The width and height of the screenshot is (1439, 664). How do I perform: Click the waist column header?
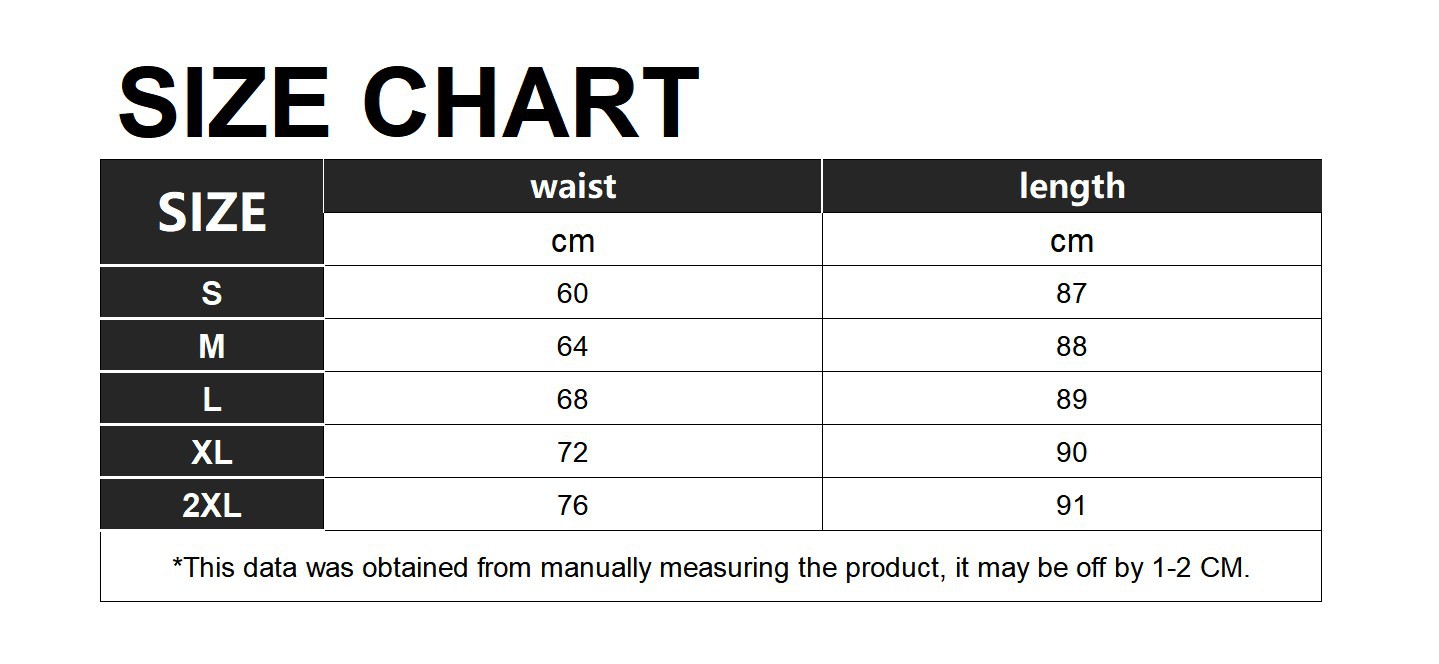point(573,186)
